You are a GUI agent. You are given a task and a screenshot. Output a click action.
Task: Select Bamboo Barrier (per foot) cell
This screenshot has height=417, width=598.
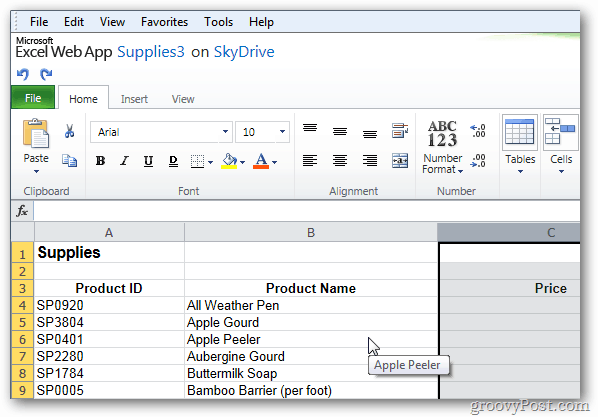[311, 390]
